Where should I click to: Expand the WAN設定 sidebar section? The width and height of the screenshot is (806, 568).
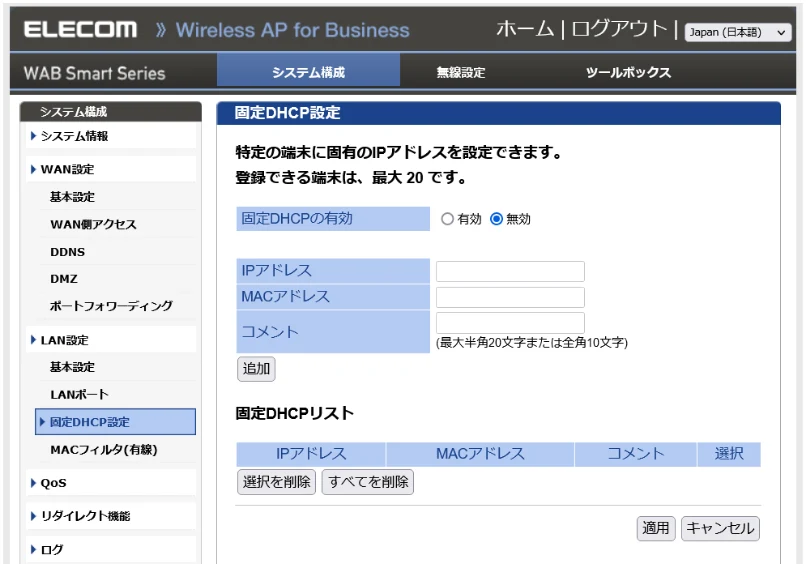(111, 169)
